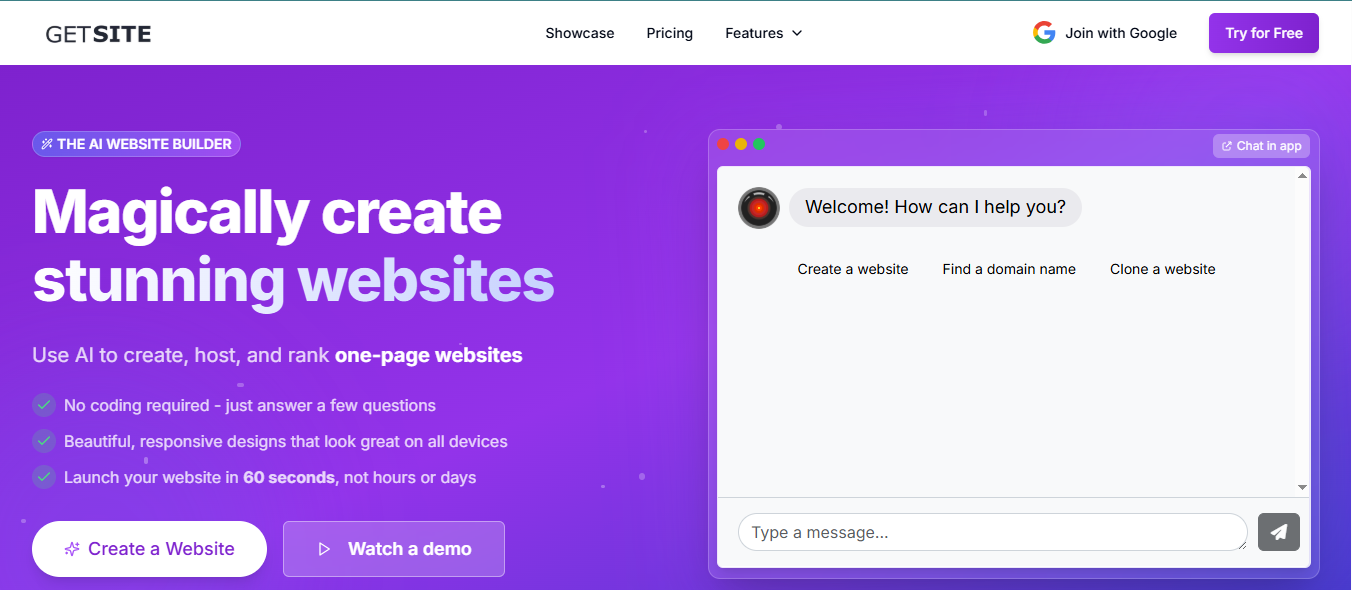The width and height of the screenshot is (1352, 590).
Task: Click the Try for Free button
Action: 1263,32
